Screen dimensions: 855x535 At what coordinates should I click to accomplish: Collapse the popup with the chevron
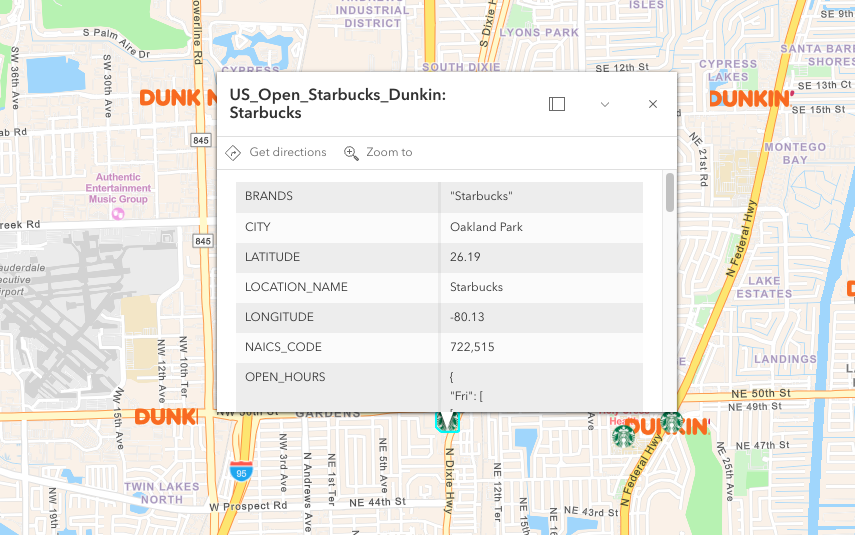pos(605,104)
